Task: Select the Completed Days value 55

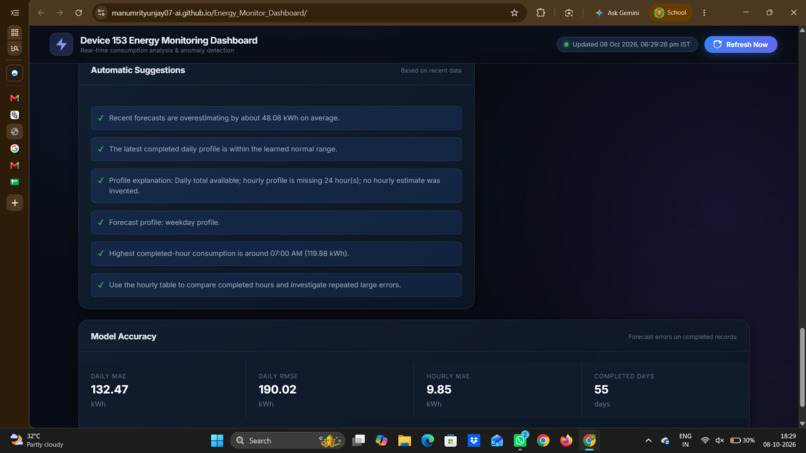Action: click(x=601, y=389)
